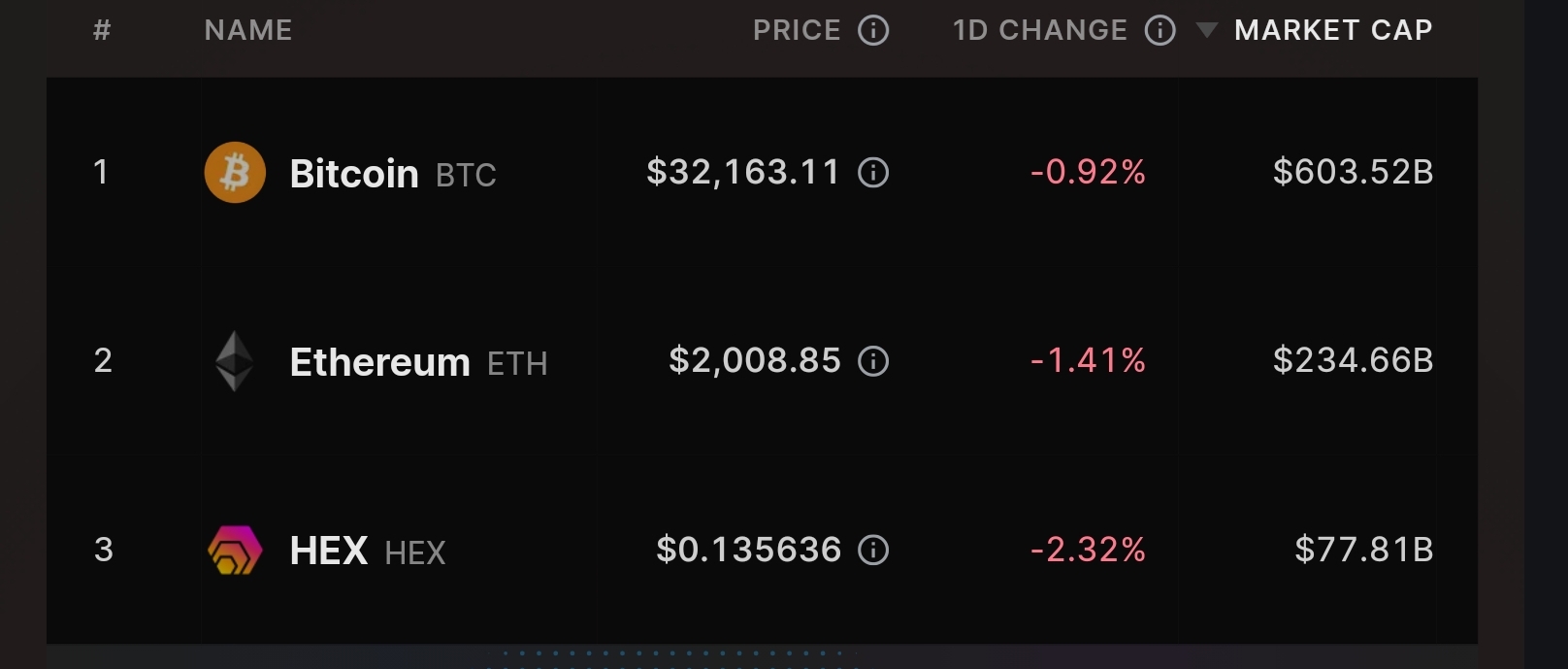This screenshot has height=669, width=1568.
Task: Sort table by MARKET CAP header
Action: point(1332,31)
